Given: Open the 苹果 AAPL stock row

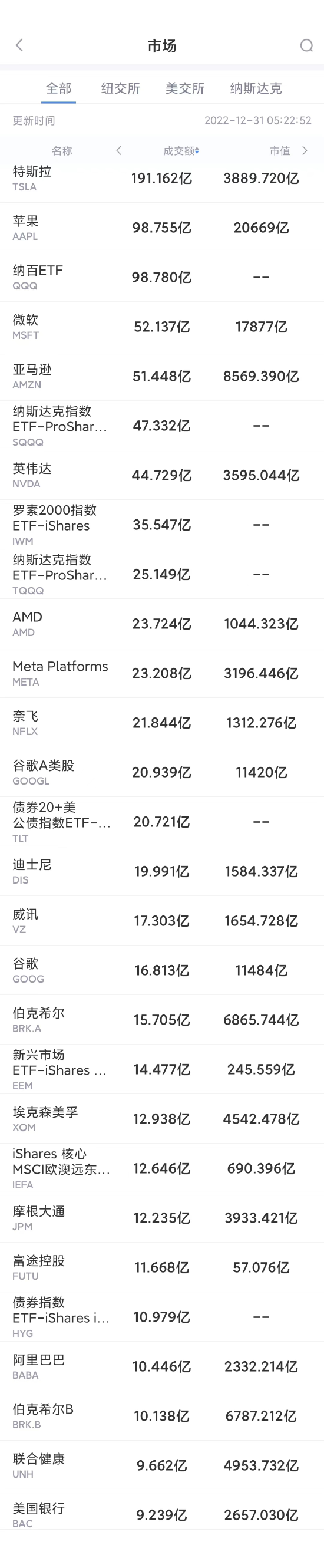Looking at the screenshot, I should tap(161, 228).
